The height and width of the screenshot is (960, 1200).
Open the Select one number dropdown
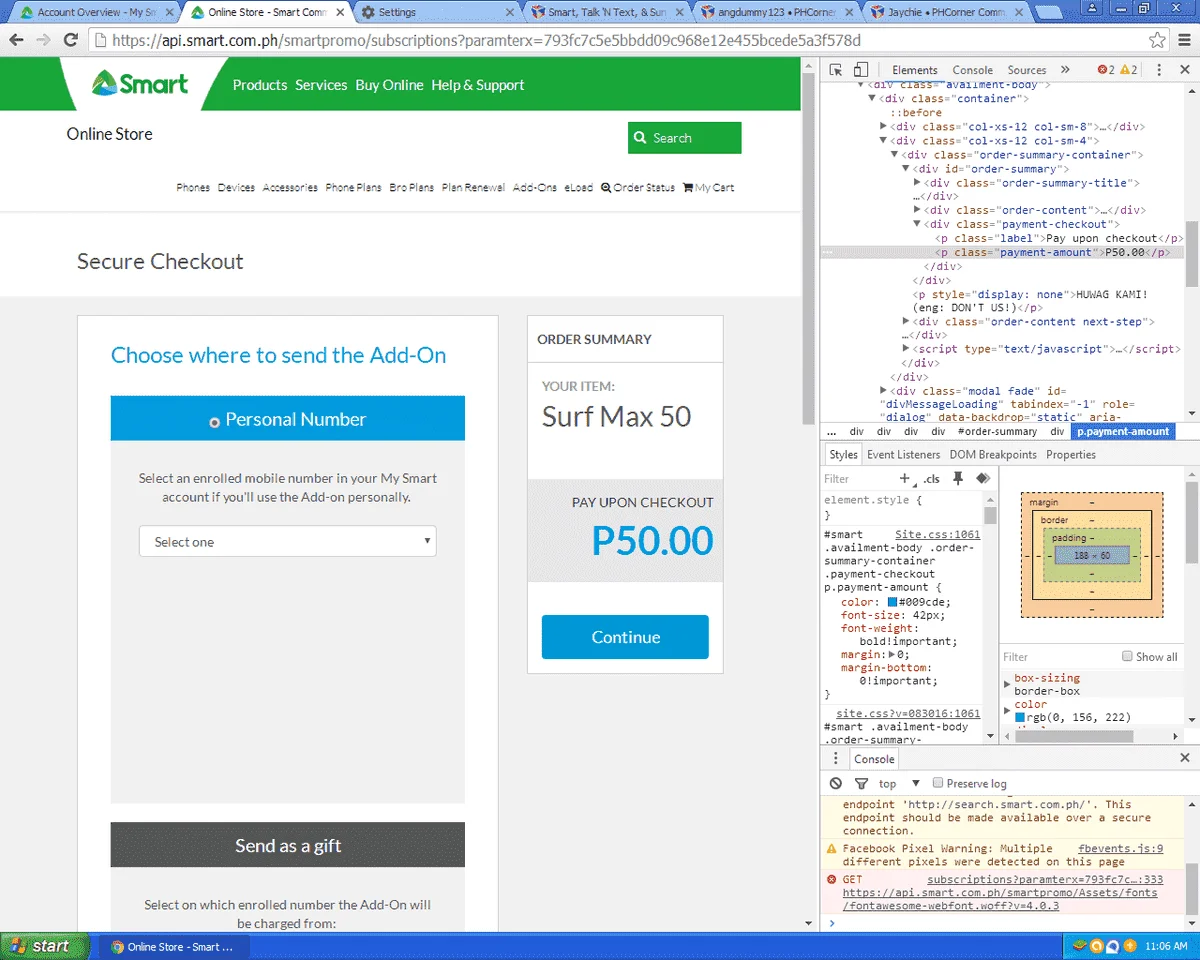tap(288, 542)
